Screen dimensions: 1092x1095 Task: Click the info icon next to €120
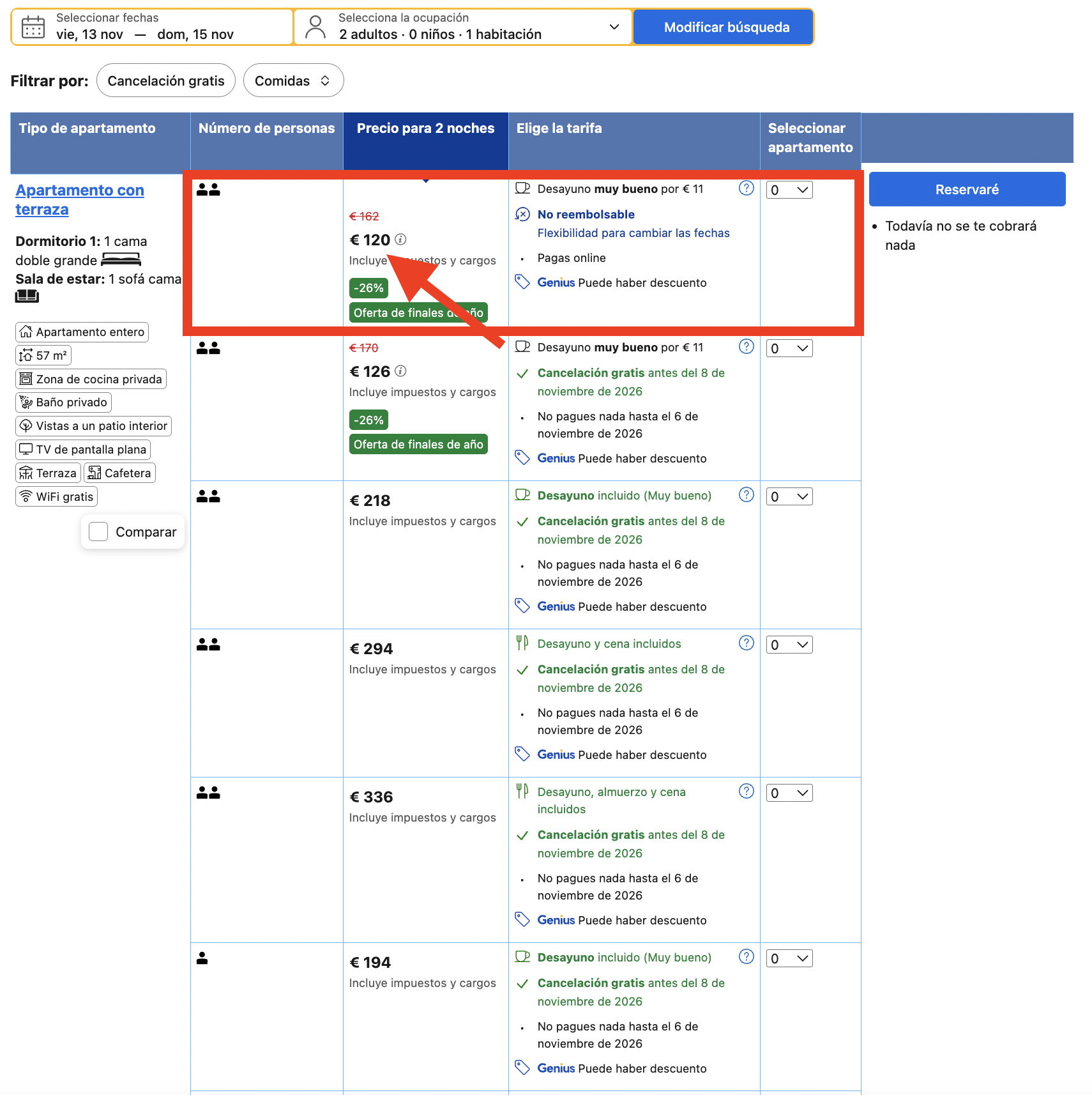[400, 240]
